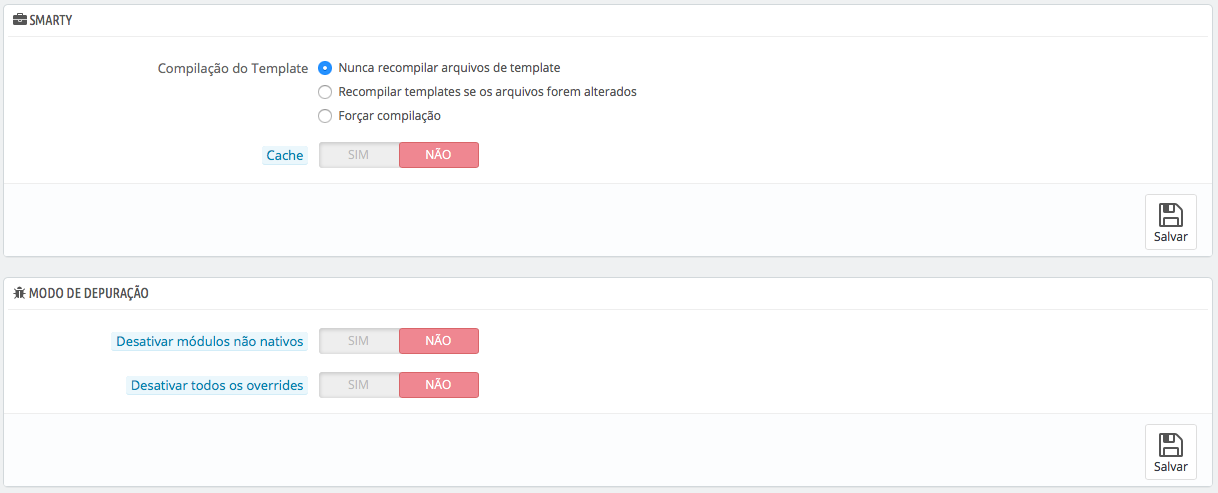
Task: Click the floppy disk icon in debug panel
Action: point(1170,445)
